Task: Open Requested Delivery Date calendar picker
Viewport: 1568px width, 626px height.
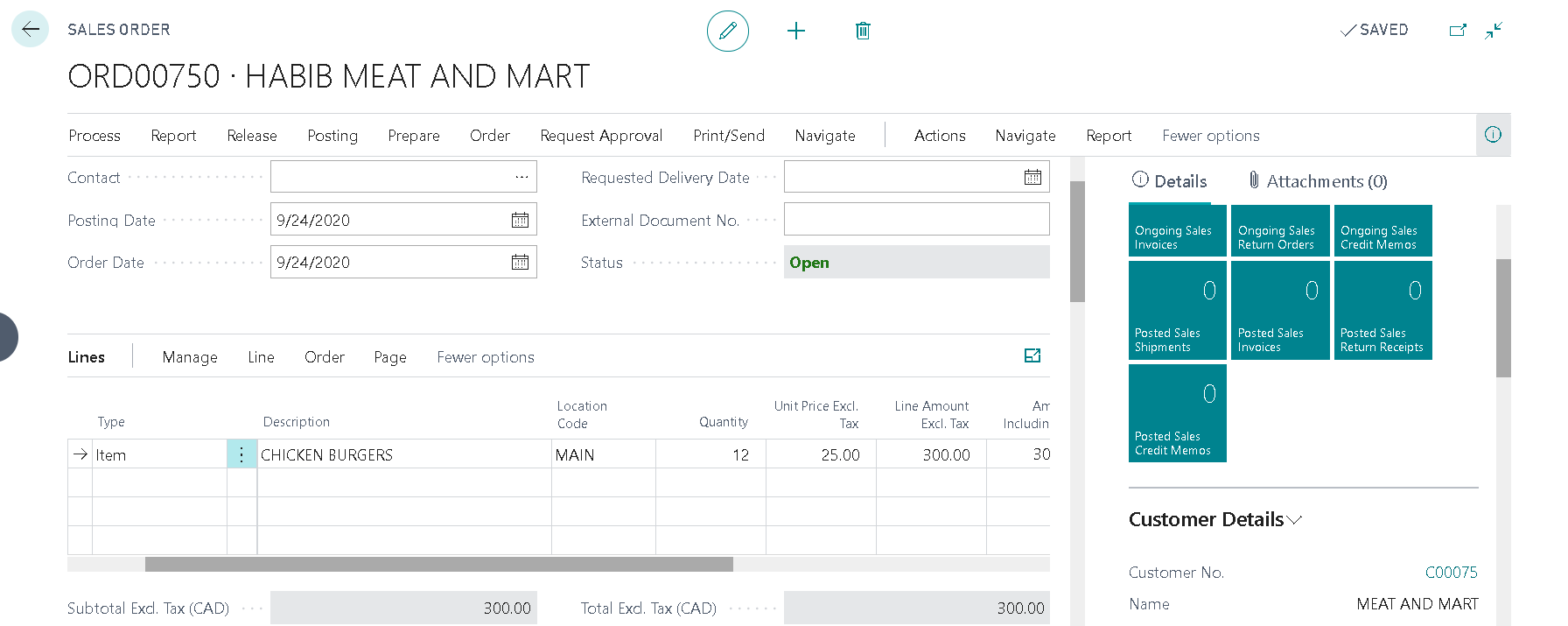Action: 1032,178
